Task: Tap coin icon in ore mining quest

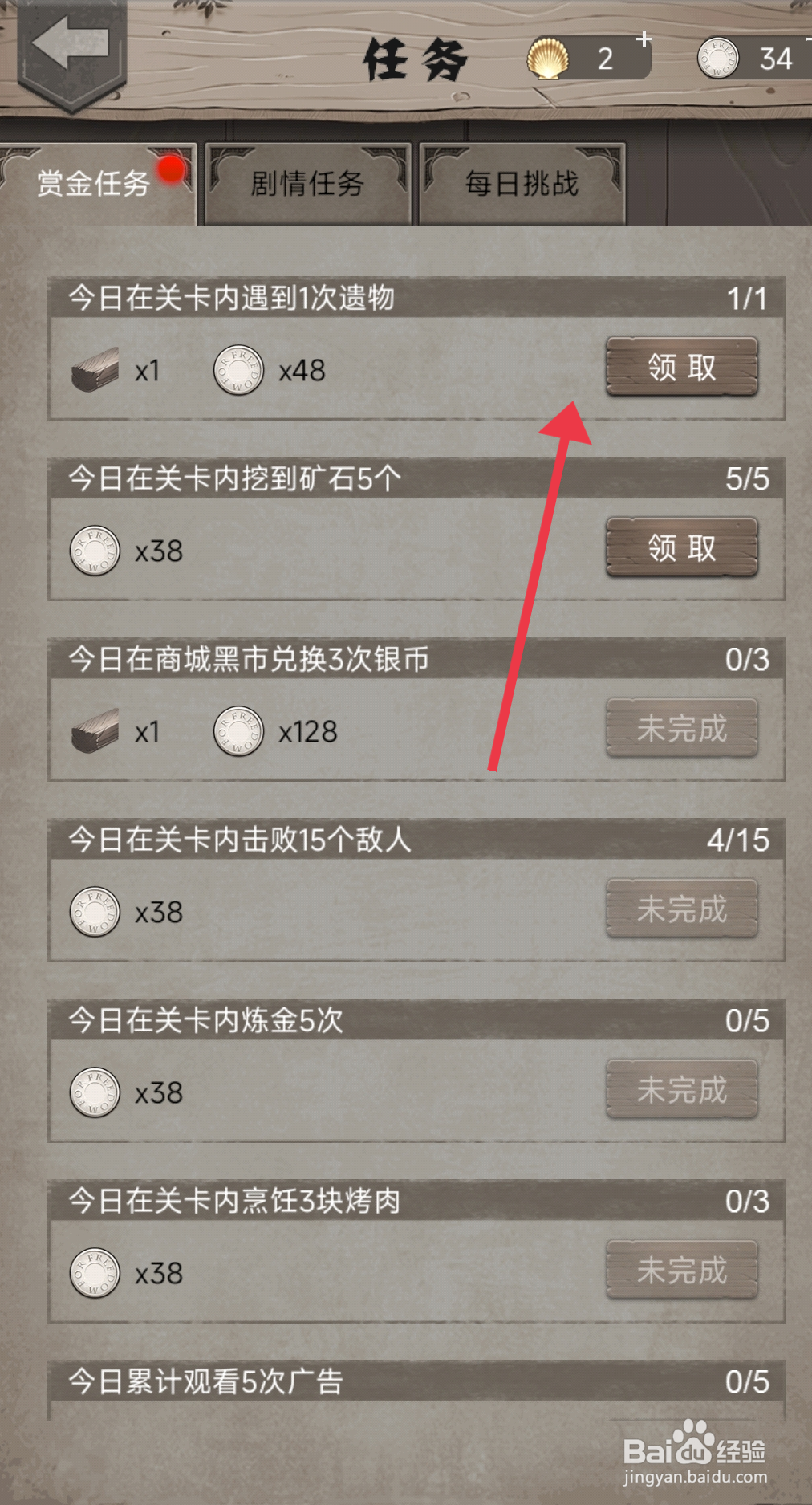Action: click(95, 551)
